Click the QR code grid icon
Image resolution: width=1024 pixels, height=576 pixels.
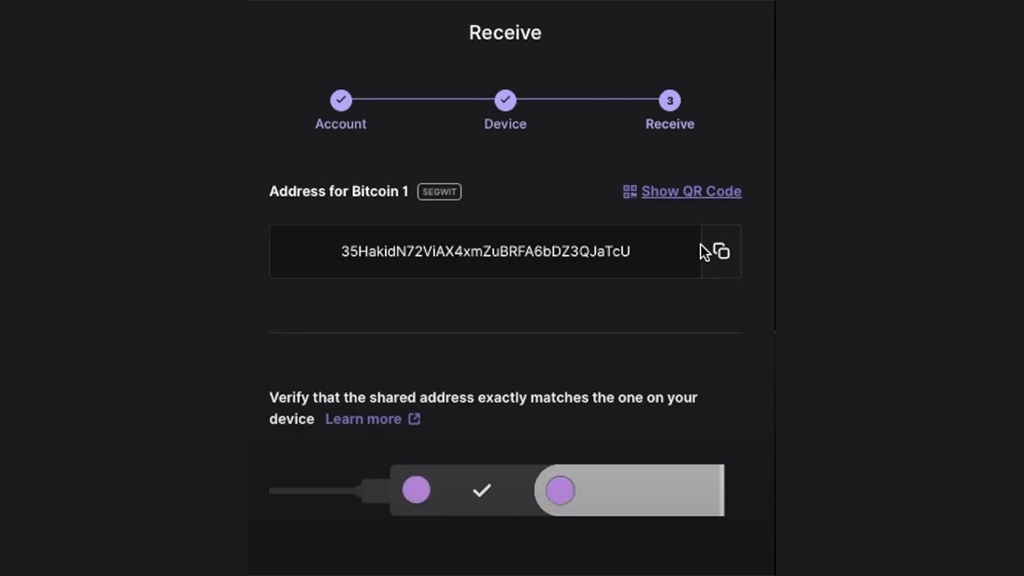click(x=630, y=191)
